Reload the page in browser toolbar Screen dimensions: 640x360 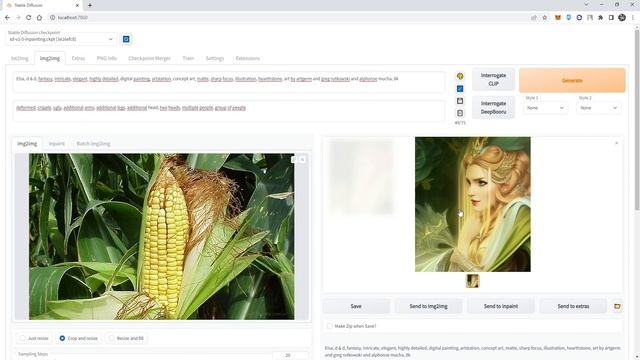(x=29, y=18)
